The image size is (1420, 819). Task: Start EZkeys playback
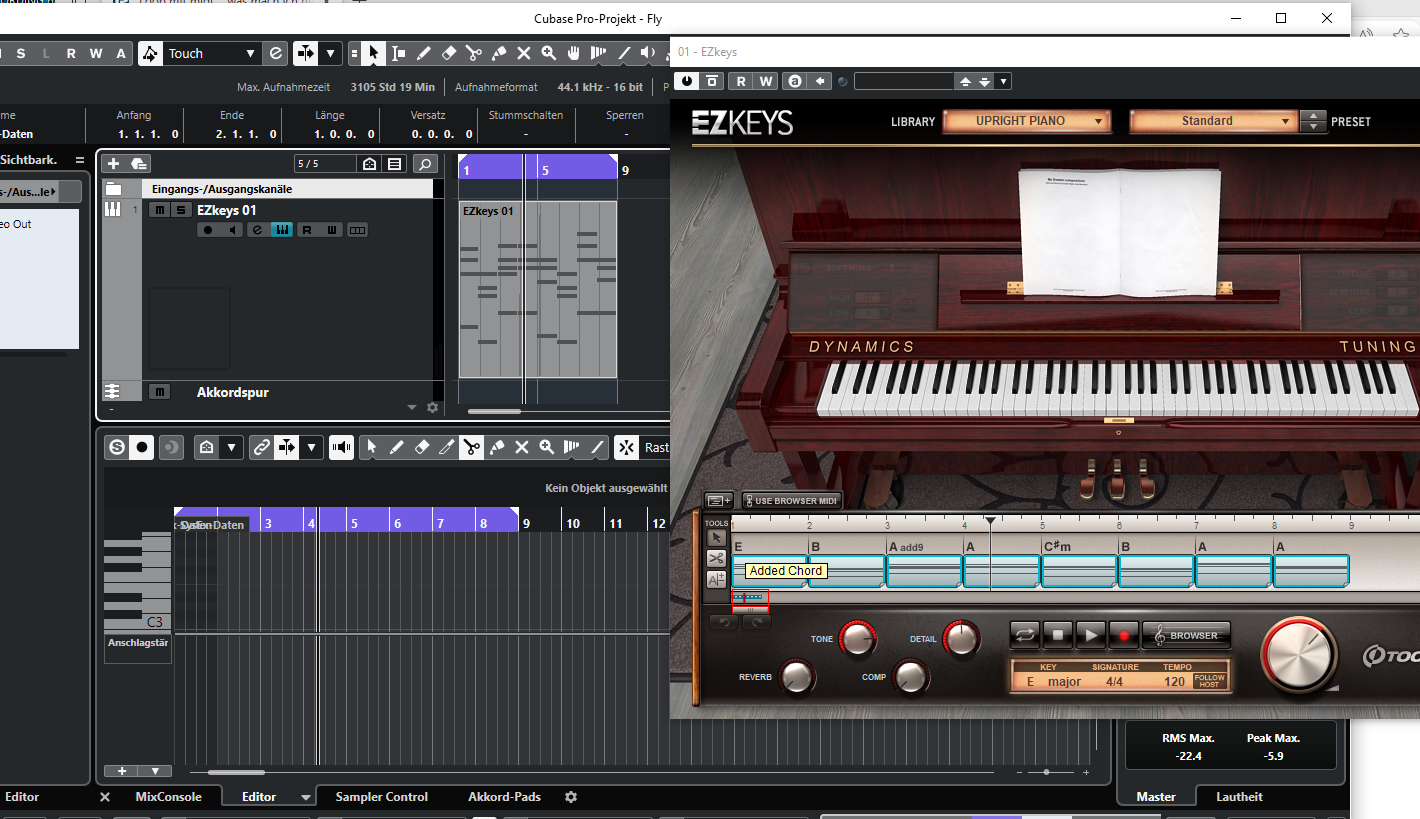coord(1091,635)
